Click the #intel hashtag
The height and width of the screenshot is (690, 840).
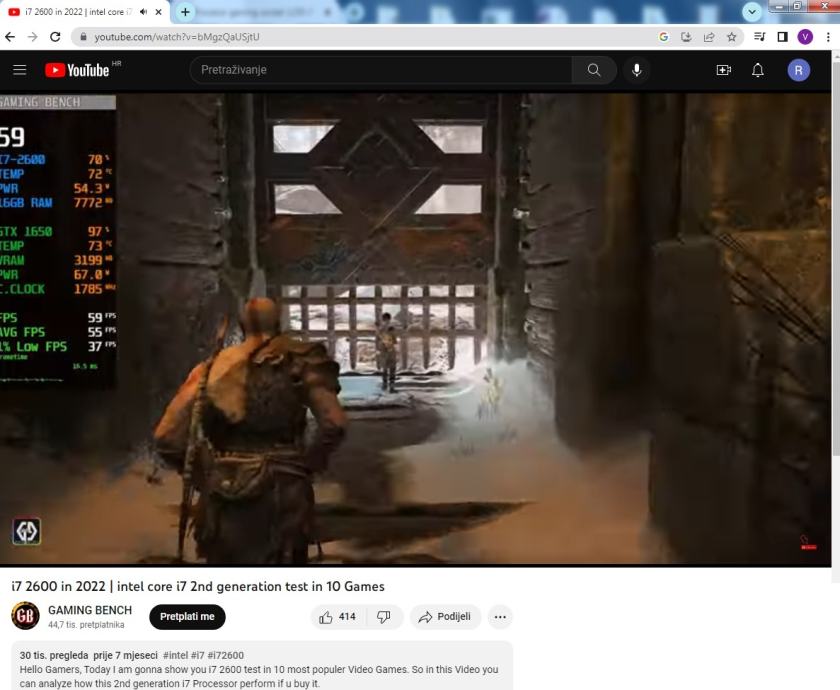pyautogui.click(x=175, y=655)
